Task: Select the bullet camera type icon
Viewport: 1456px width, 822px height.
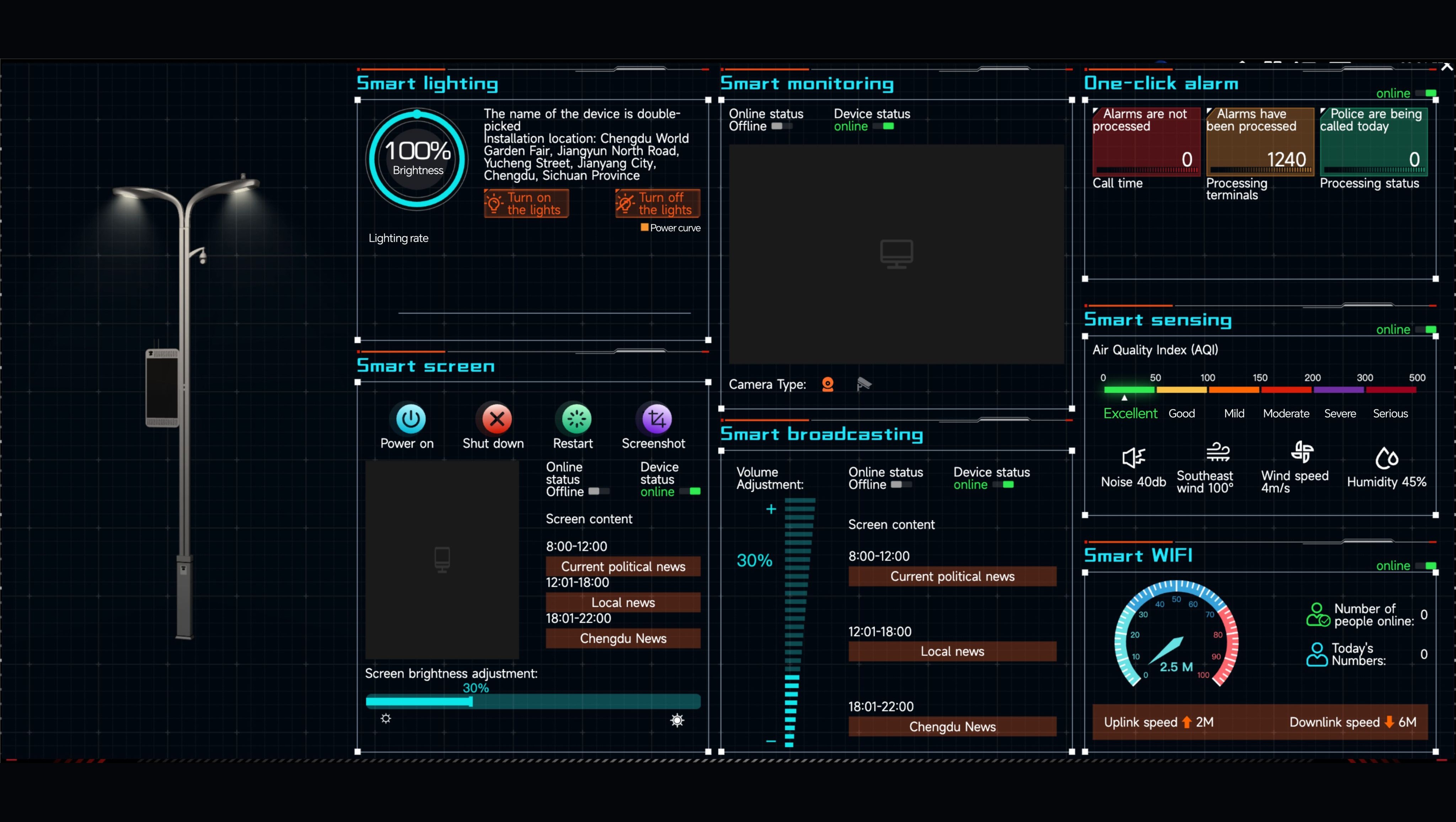Action: (864, 384)
